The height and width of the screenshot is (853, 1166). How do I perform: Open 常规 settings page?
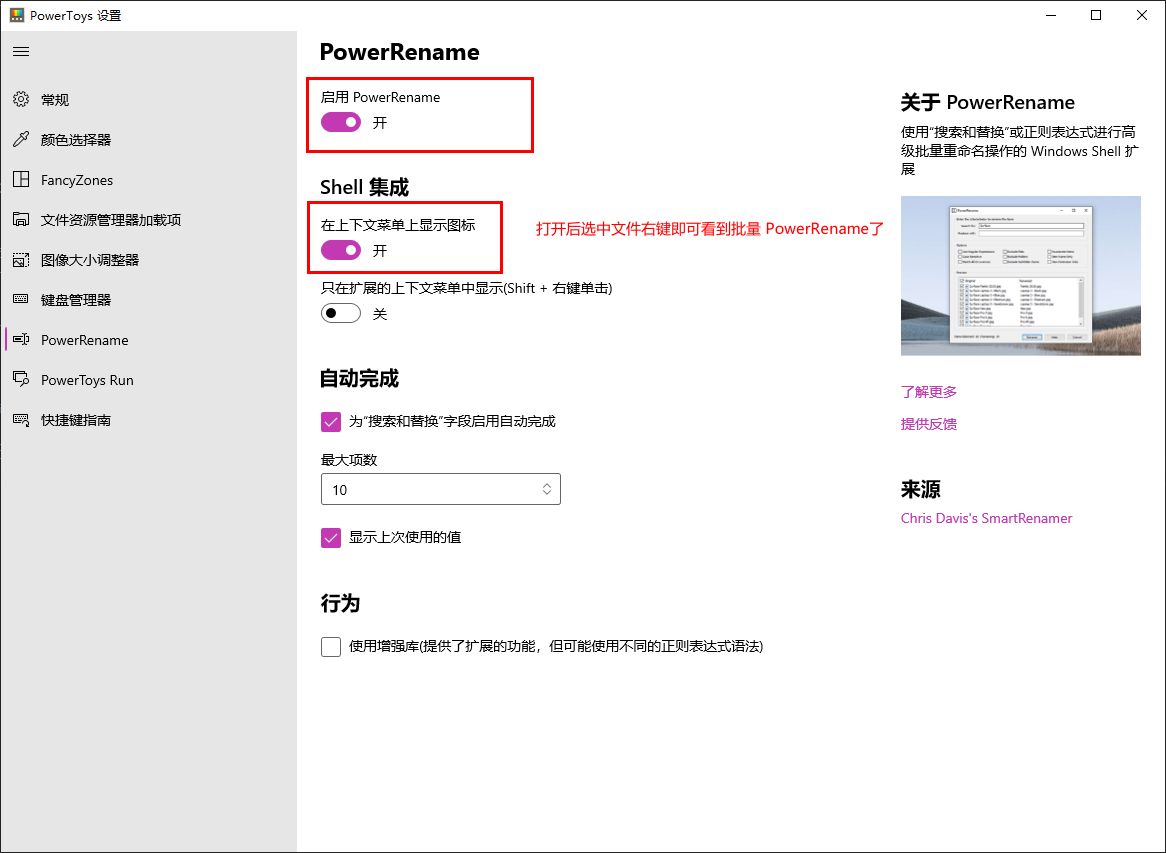(55, 100)
